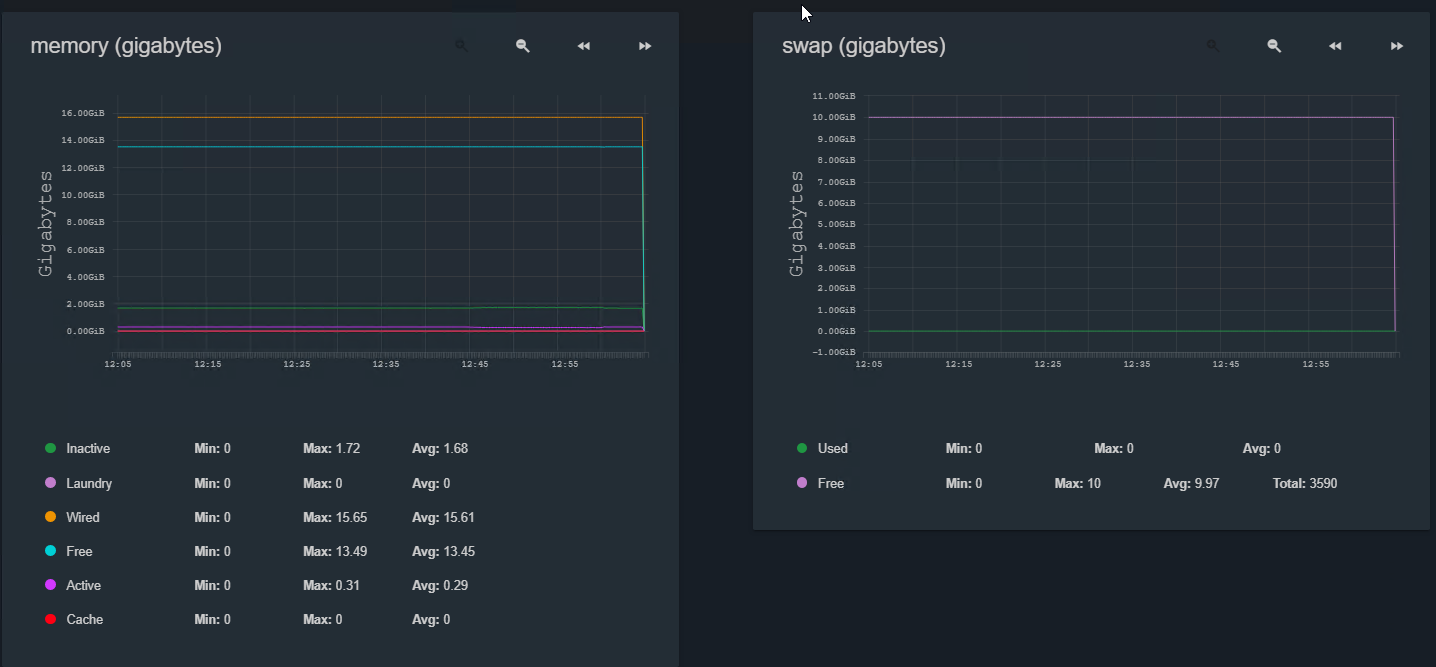Click the 'memory (gigabytes)' panel title
The image size is (1436, 667).
tap(126, 46)
